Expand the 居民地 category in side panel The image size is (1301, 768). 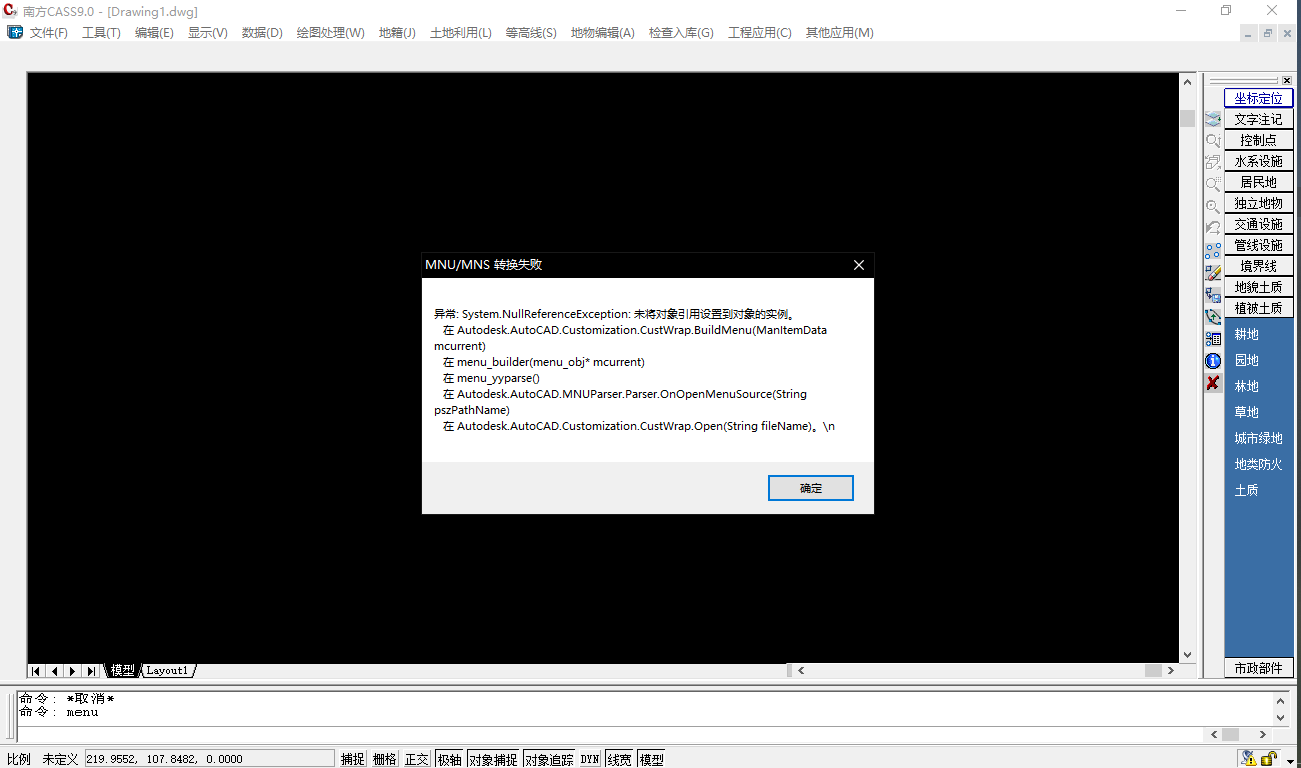pyautogui.click(x=1258, y=182)
